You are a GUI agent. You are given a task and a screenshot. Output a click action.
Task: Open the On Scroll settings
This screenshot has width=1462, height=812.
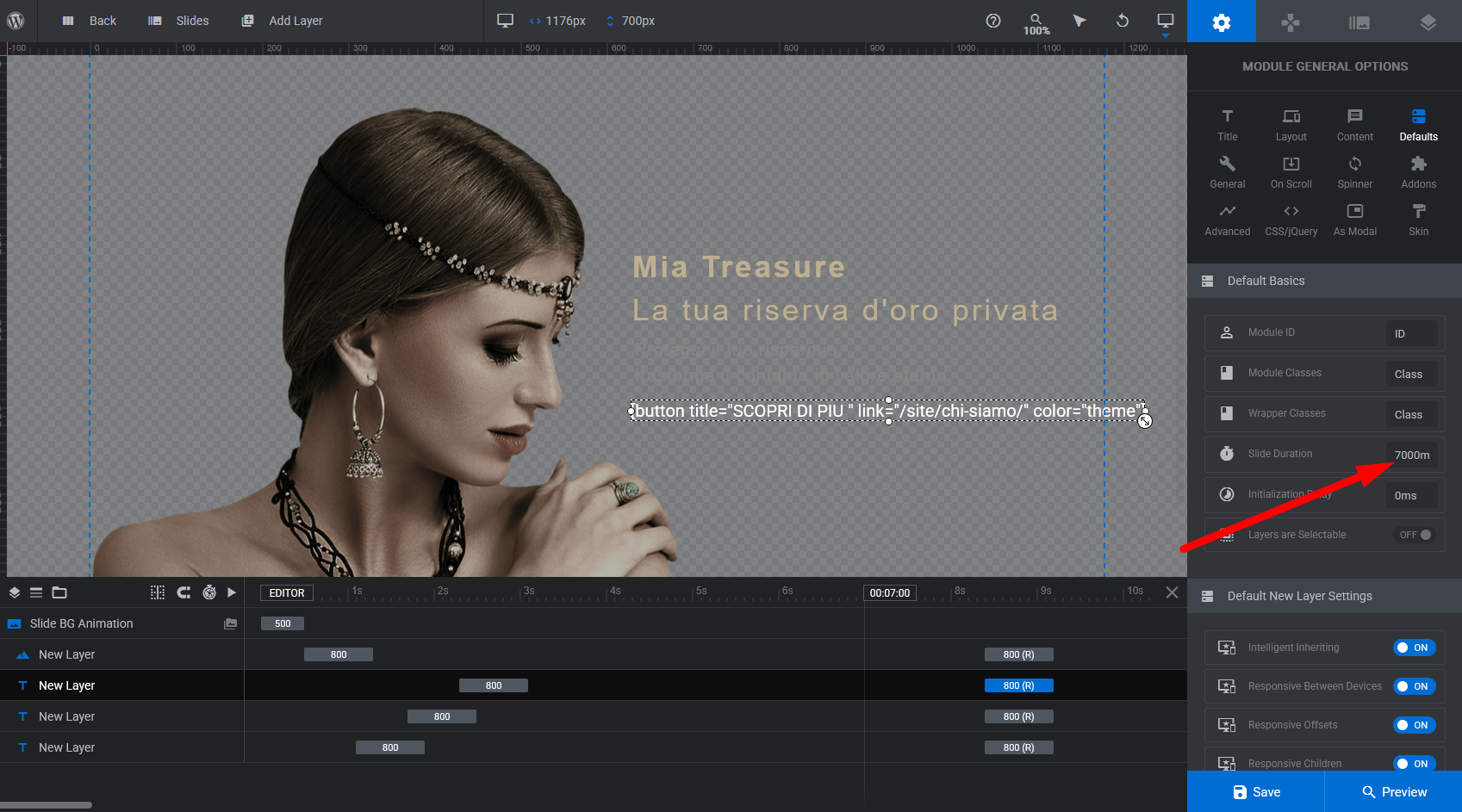(1291, 172)
